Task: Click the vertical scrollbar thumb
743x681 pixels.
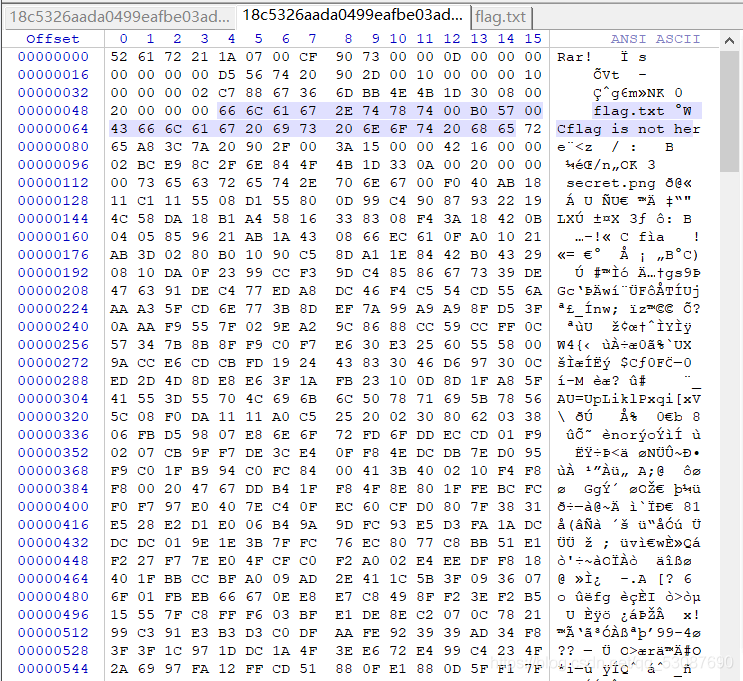Action: pos(729,111)
